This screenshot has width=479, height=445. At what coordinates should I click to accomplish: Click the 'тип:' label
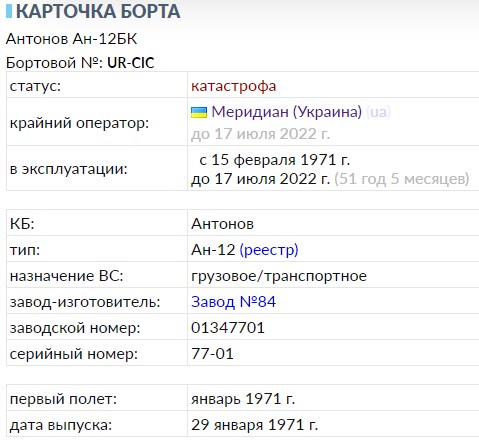tap(25, 250)
